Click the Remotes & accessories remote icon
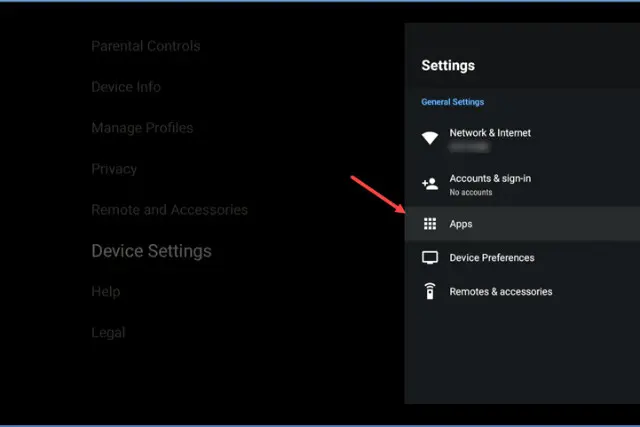 (430, 292)
